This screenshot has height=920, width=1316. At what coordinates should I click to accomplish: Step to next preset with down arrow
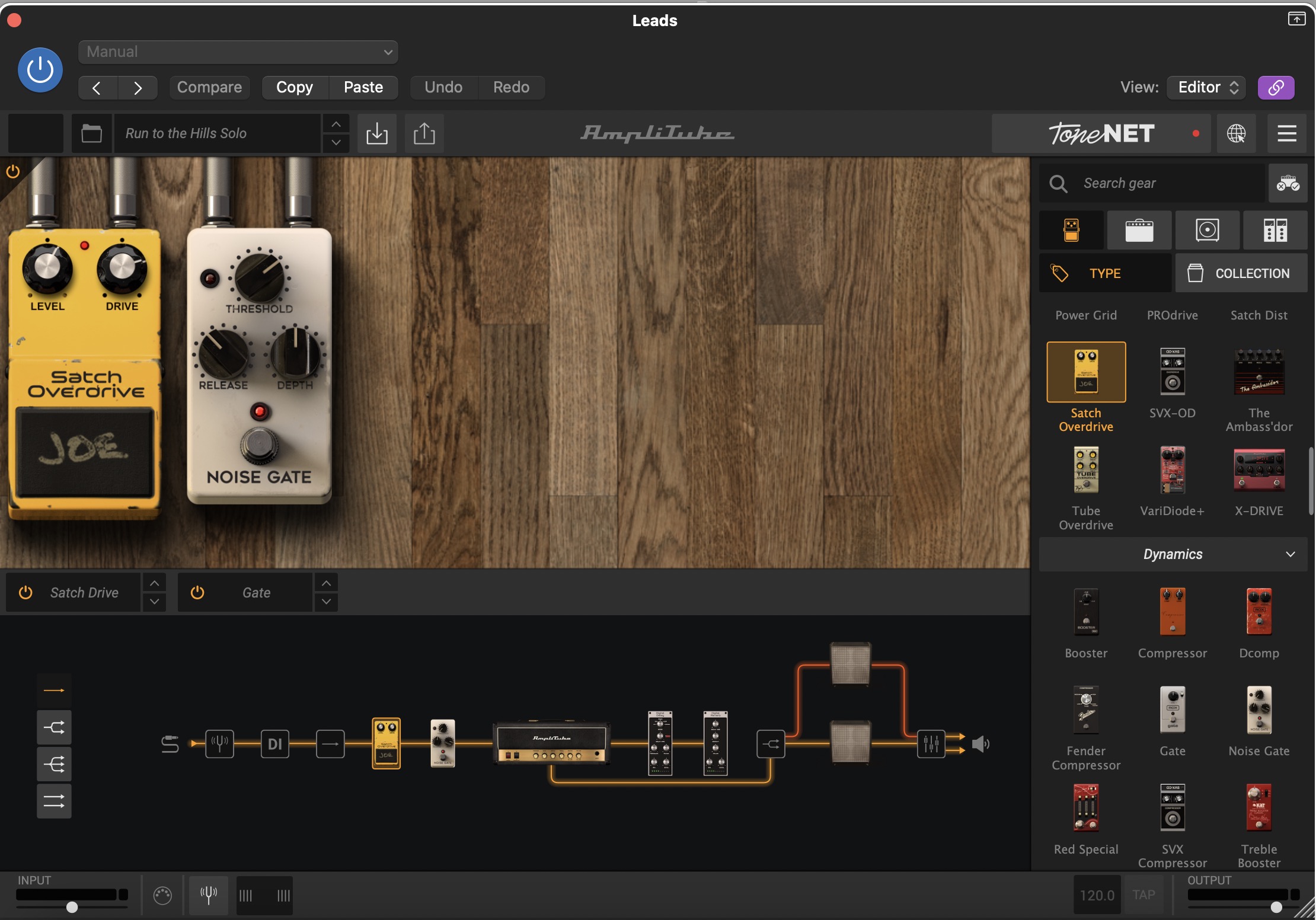(336, 143)
